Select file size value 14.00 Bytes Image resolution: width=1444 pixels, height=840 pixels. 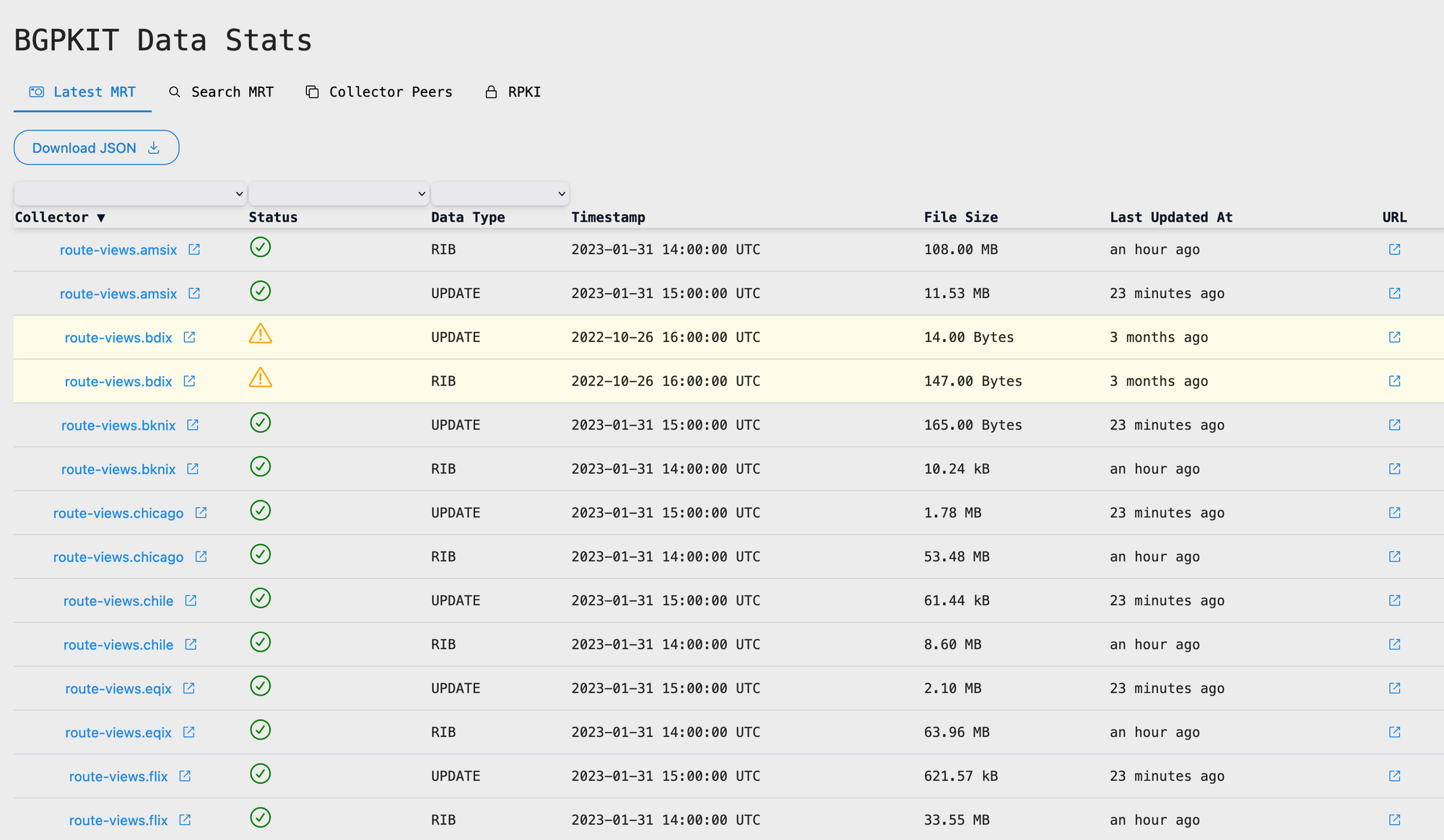pos(968,337)
